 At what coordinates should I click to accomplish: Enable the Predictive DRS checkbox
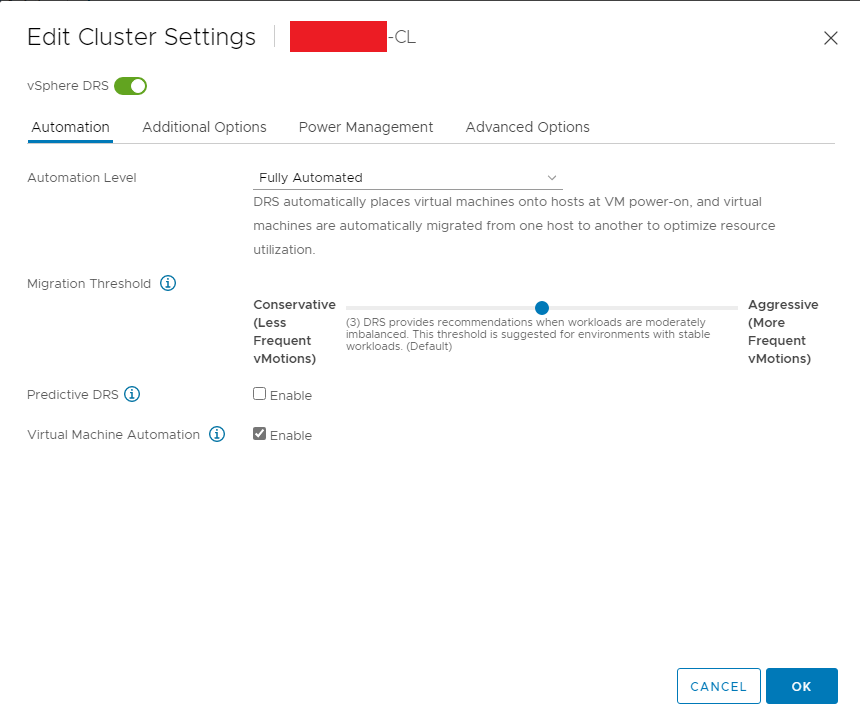coord(259,394)
